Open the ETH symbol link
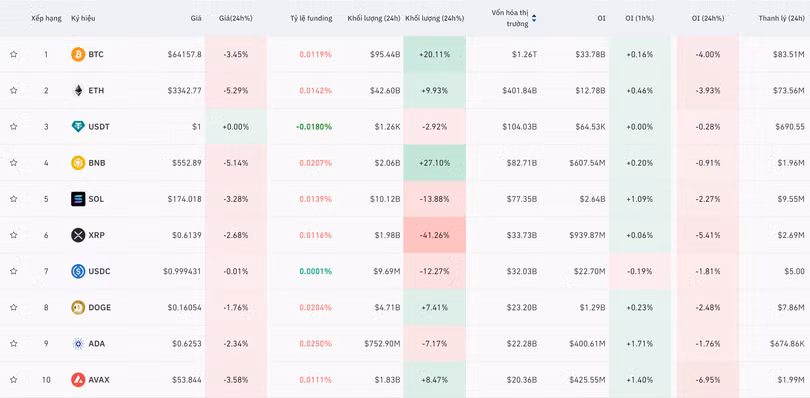 coord(96,90)
